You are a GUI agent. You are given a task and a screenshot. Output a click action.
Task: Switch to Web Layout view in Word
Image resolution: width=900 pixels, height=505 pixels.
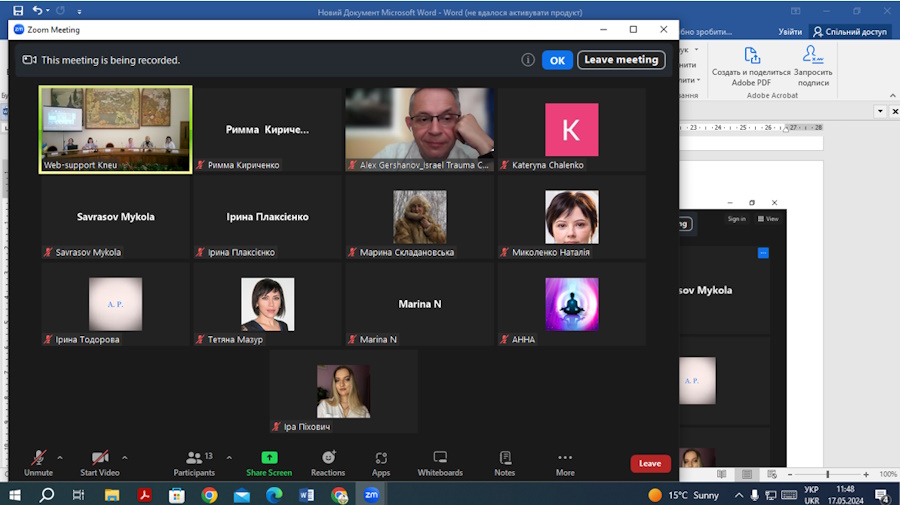tap(772, 475)
